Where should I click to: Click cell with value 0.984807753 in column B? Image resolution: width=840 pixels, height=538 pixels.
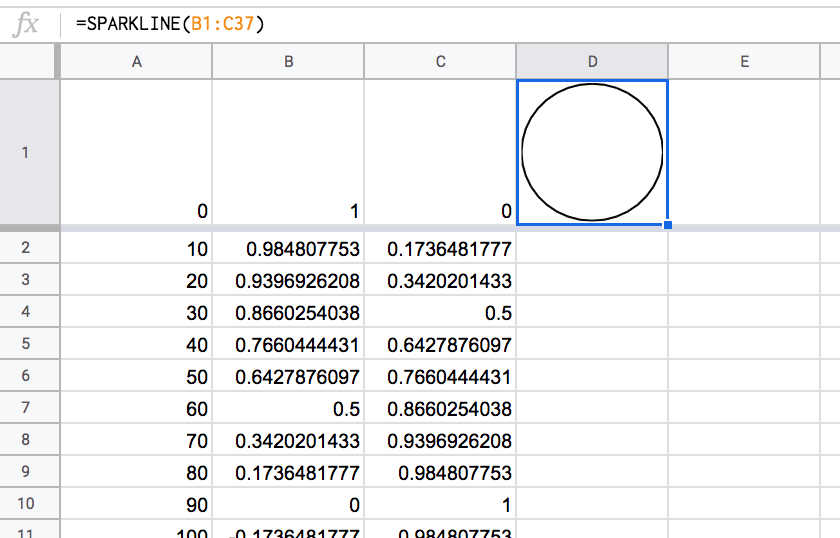point(288,248)
